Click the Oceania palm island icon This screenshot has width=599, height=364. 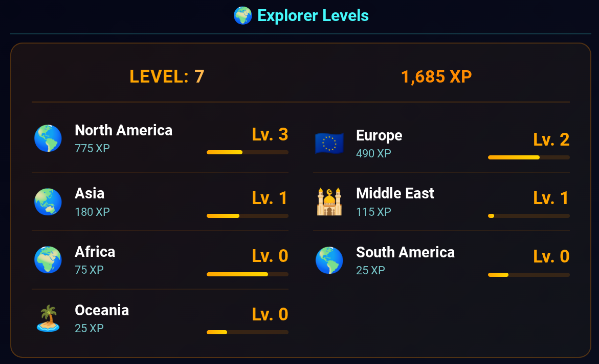point(48,319)
